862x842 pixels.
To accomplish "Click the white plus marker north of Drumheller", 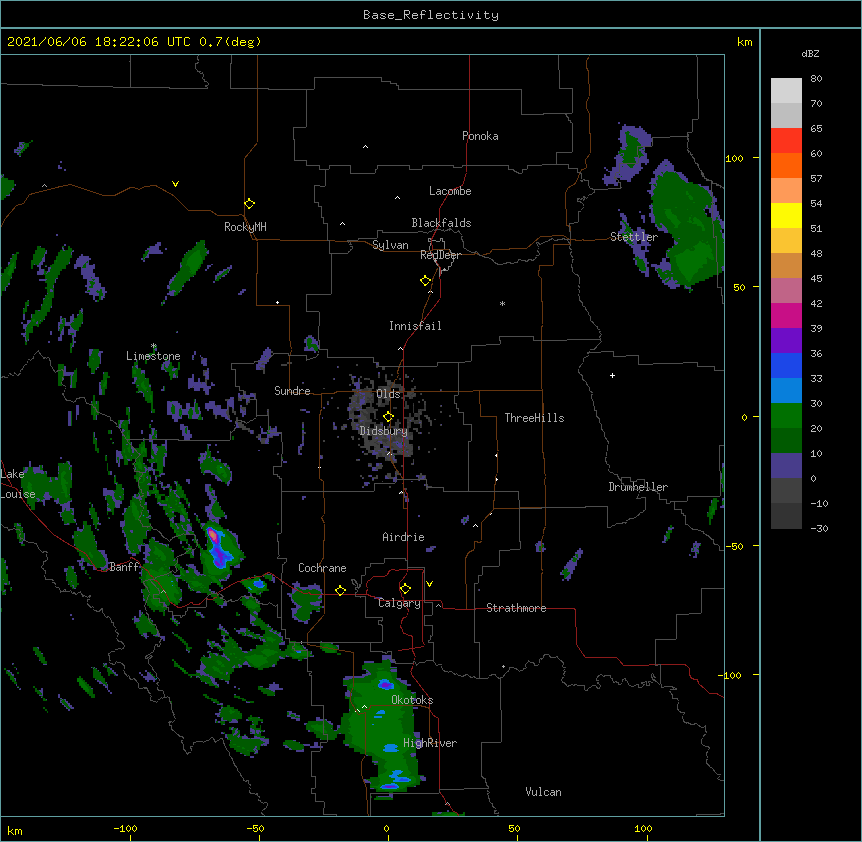I will pyautogui.click(x=612, y=375).
